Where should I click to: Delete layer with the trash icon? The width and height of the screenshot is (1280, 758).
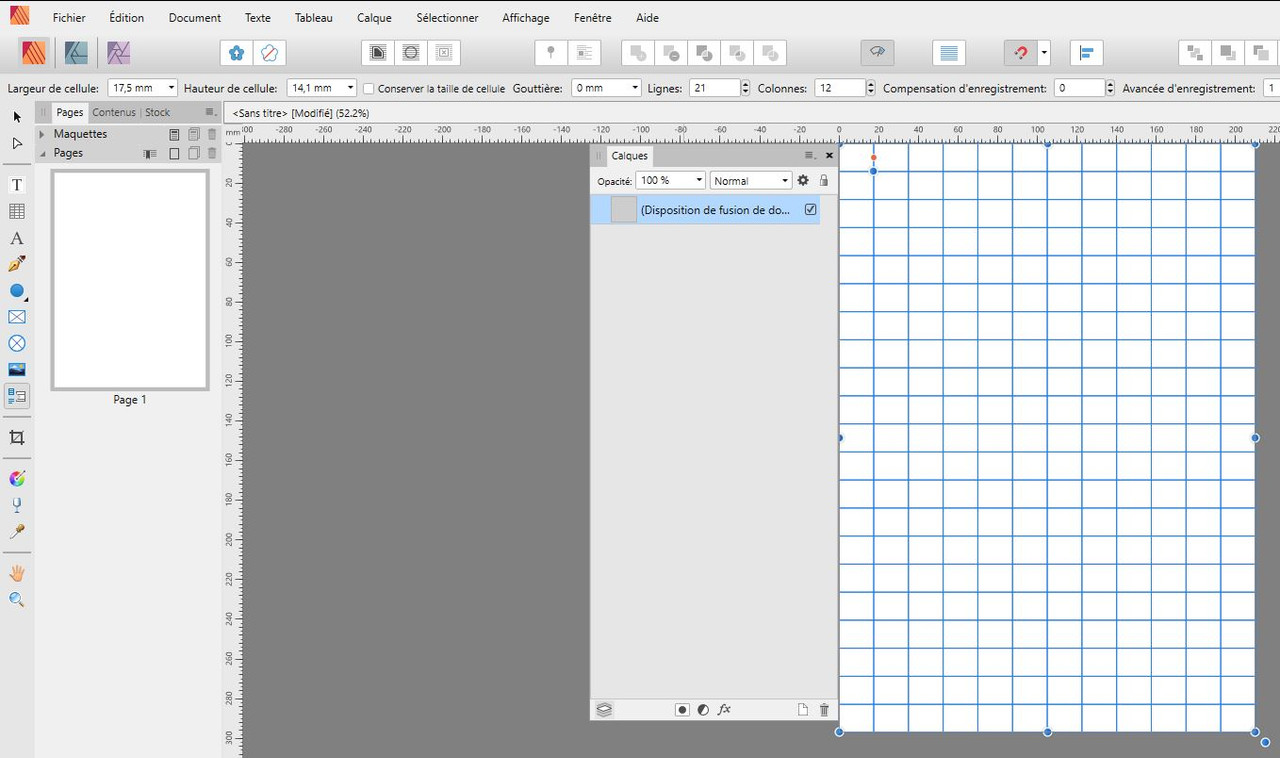pyautogui.click(x=823, y=709)
